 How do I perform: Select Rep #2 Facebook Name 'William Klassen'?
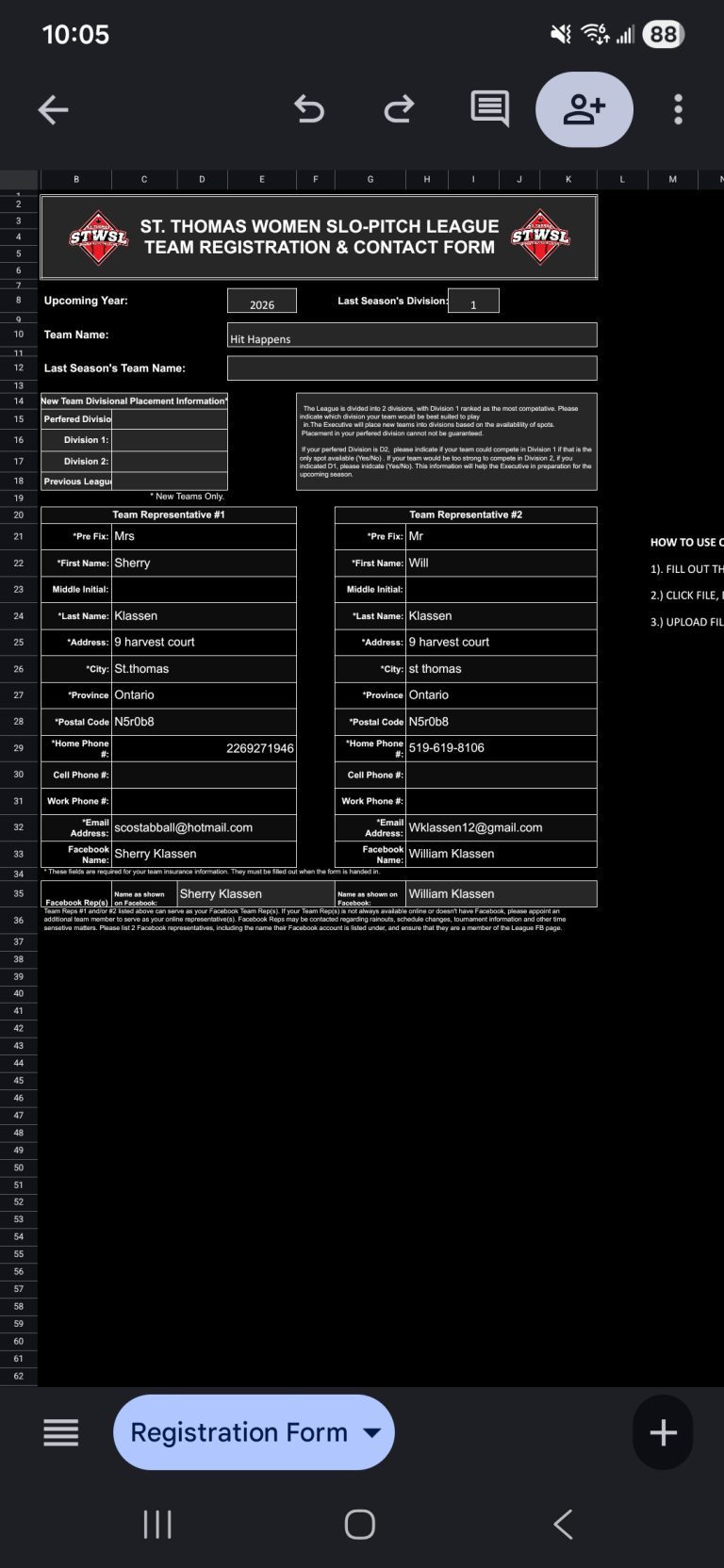(502, 854)
